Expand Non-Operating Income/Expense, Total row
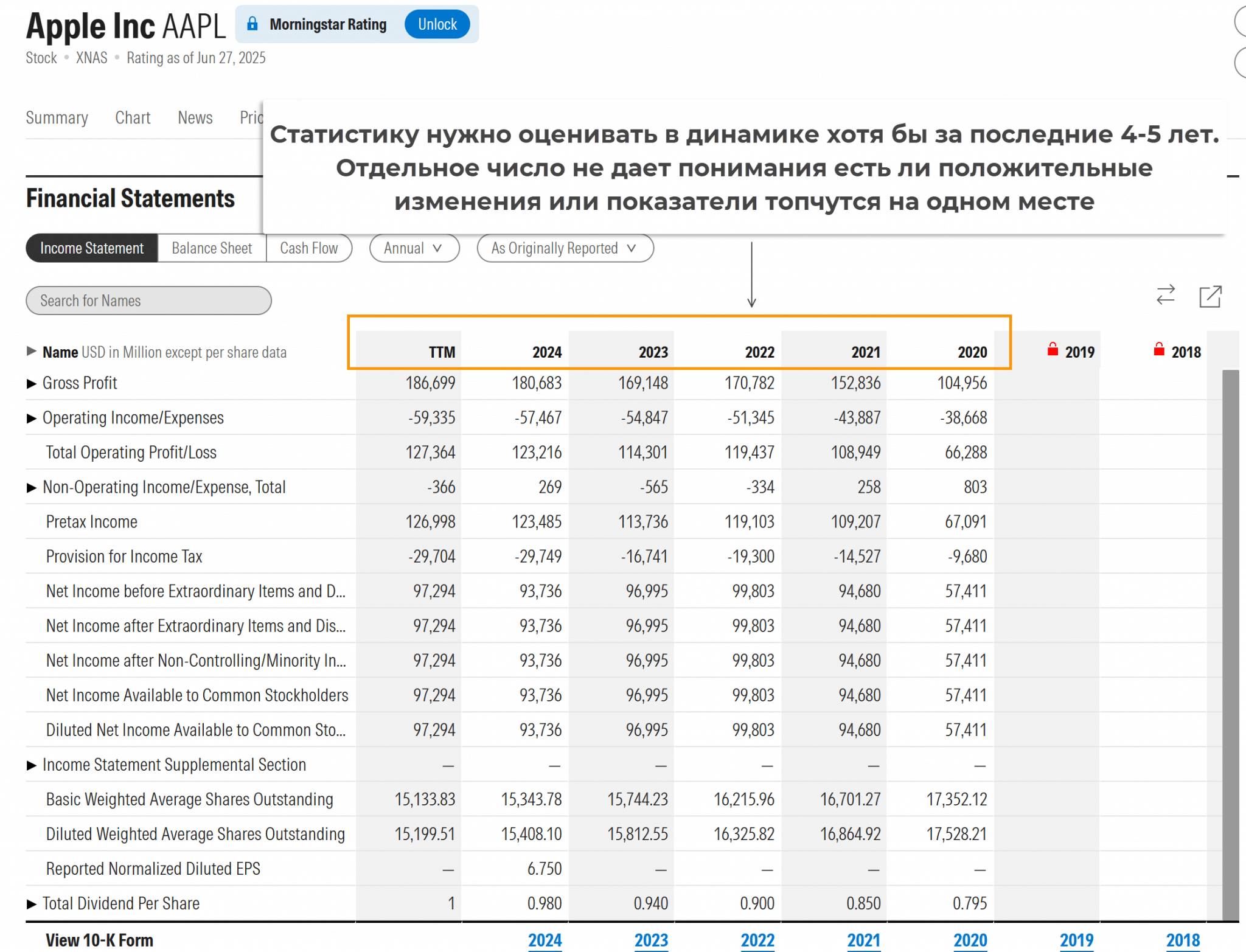Viewport: 1246px width, 952px height. pyautogui.click(x=32, y=487)
